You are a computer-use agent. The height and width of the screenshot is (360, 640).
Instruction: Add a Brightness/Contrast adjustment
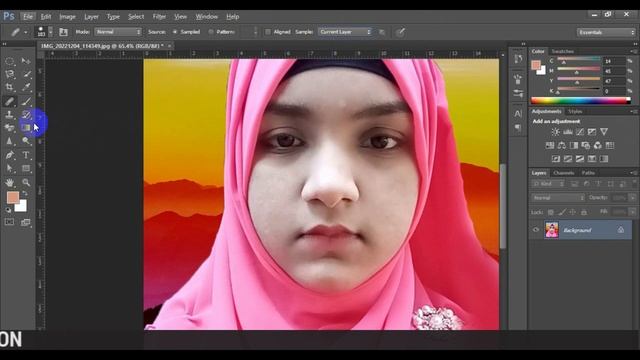[x=556, y=132]
